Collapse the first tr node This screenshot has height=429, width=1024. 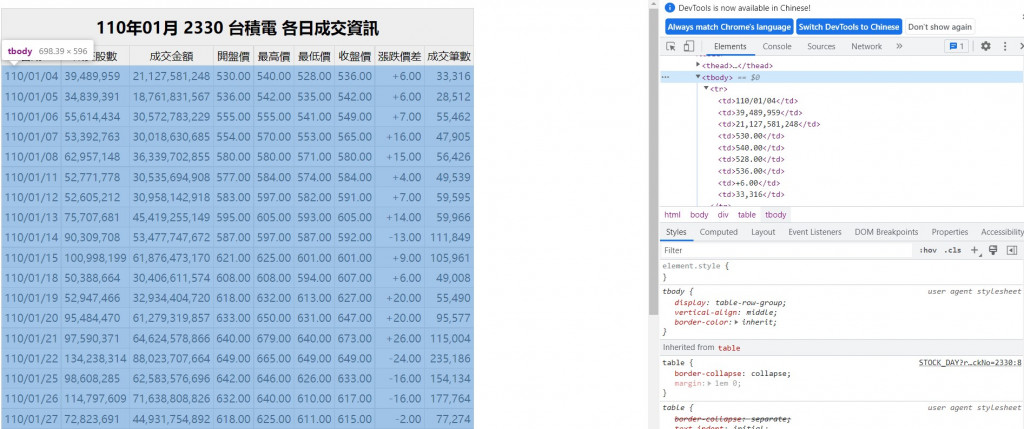pyautogui.click(x=707, y=89)
